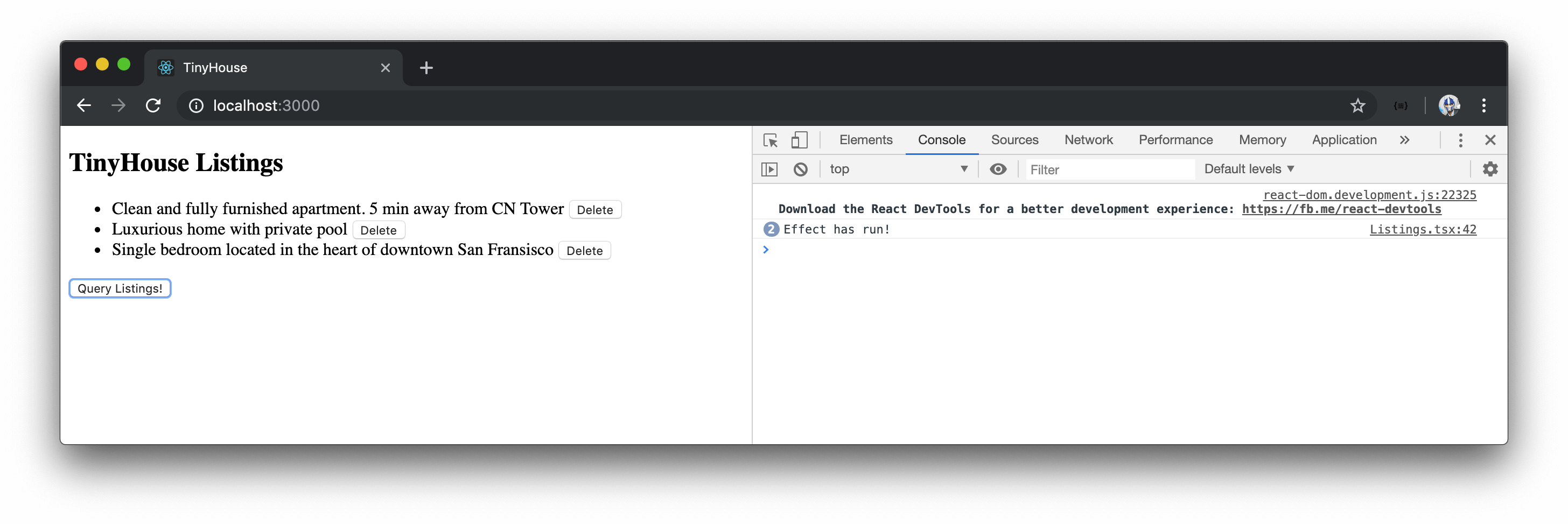Switch to the Elements tab
This screenshot has width=1568, height=524.
(865, 140)
